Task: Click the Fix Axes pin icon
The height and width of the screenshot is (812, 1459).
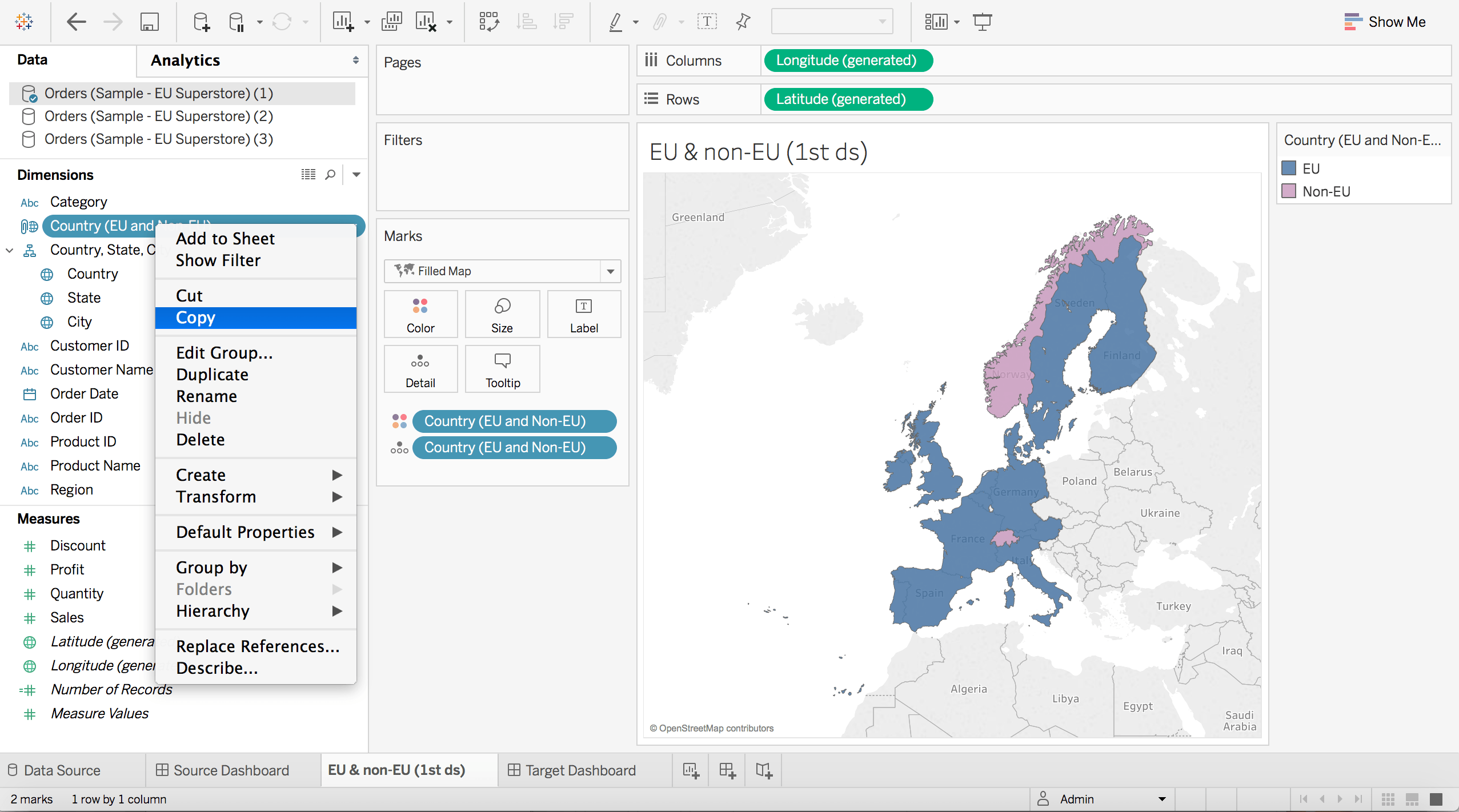Action: click(x=743, y=22)
